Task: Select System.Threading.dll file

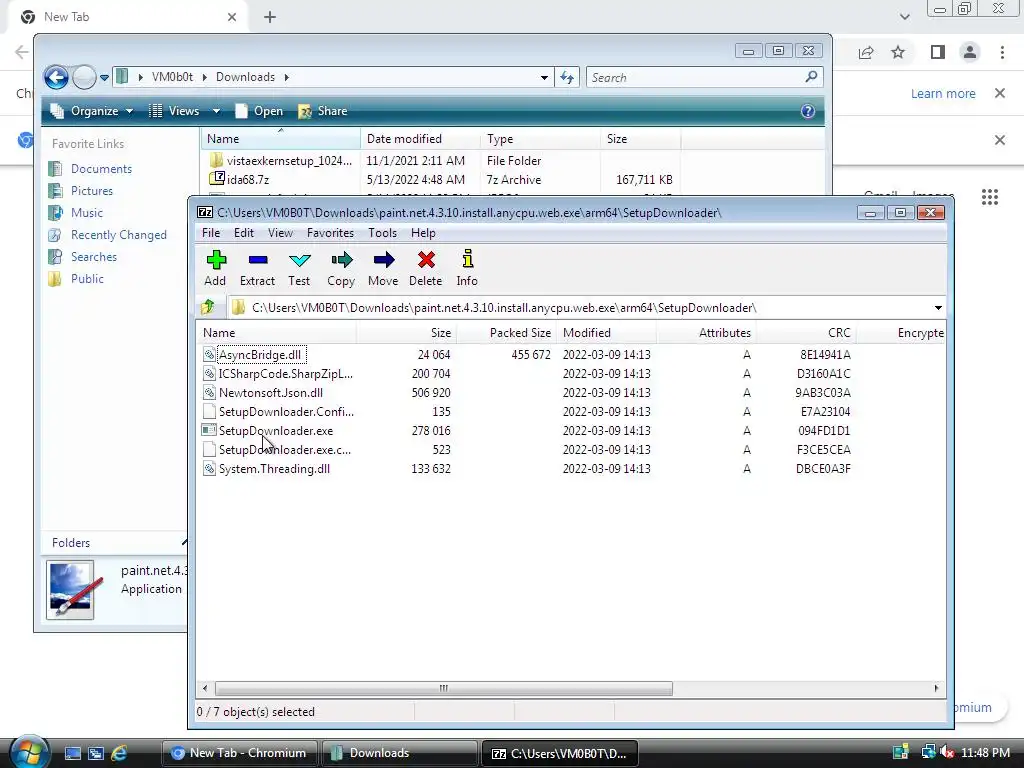Action: coord(274,469)
